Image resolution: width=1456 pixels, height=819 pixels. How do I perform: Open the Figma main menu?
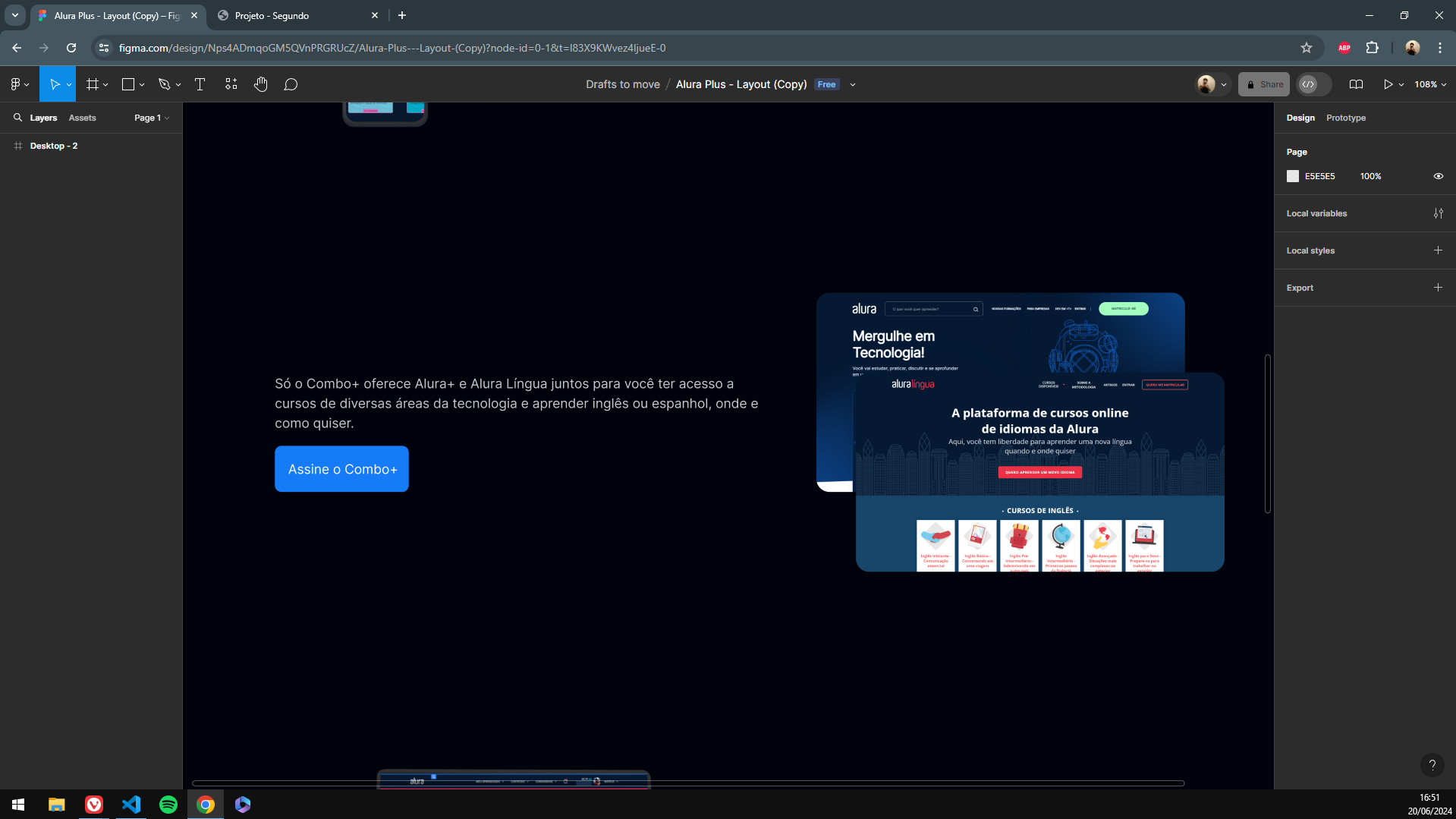click(19, 84)
